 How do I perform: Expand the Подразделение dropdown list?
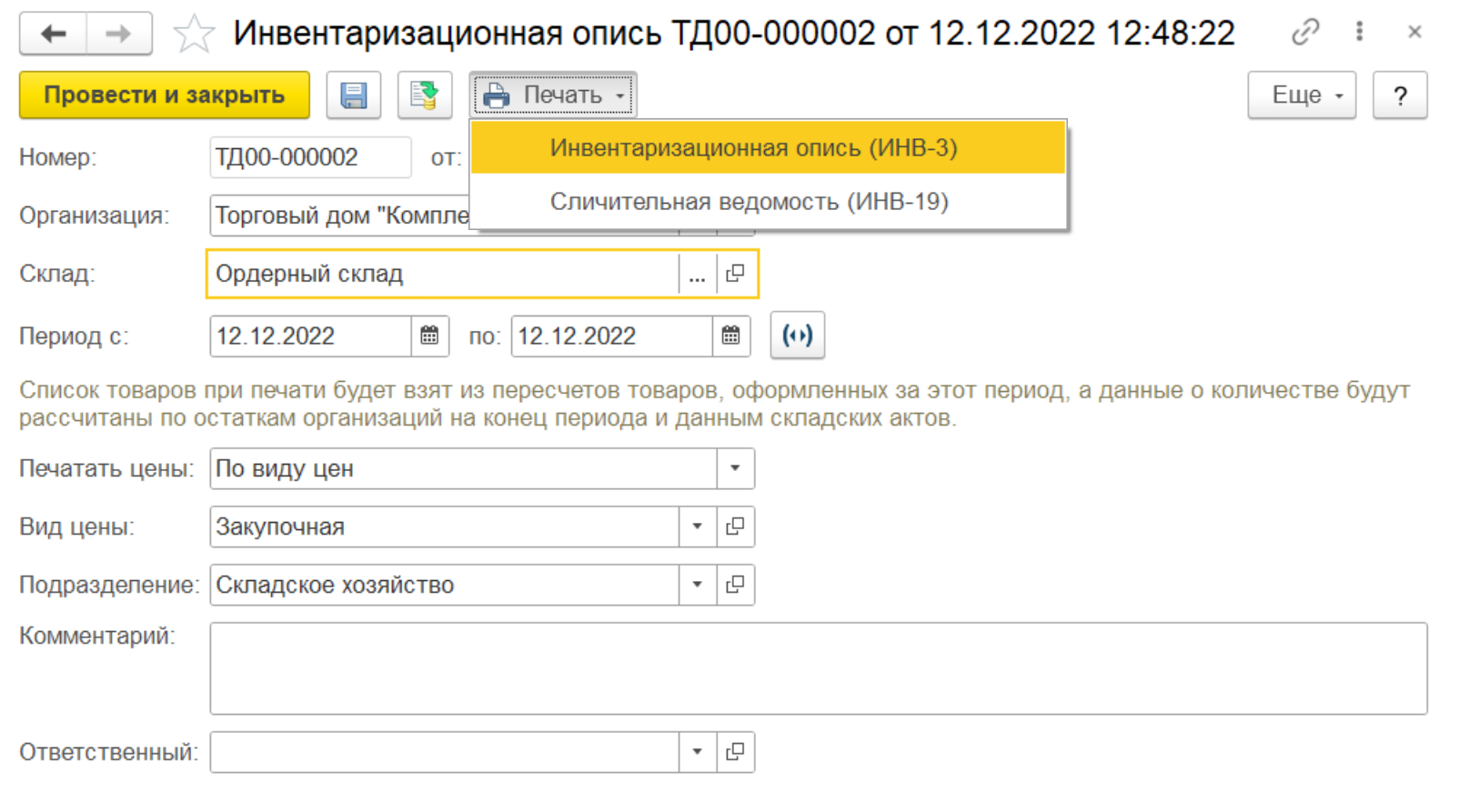[697, 586]
